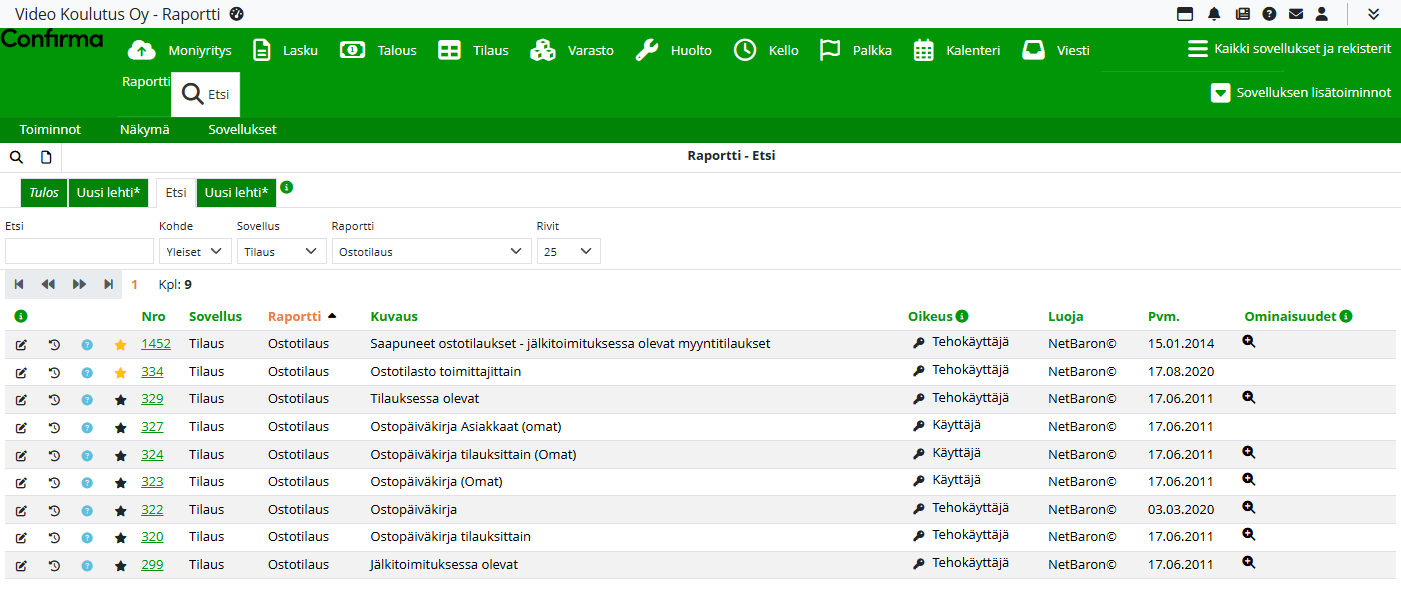Image resolution: width=1401 pixels, height=606 pixels.
Task: Click edit icon for report 1452
Action: [21, 344]
